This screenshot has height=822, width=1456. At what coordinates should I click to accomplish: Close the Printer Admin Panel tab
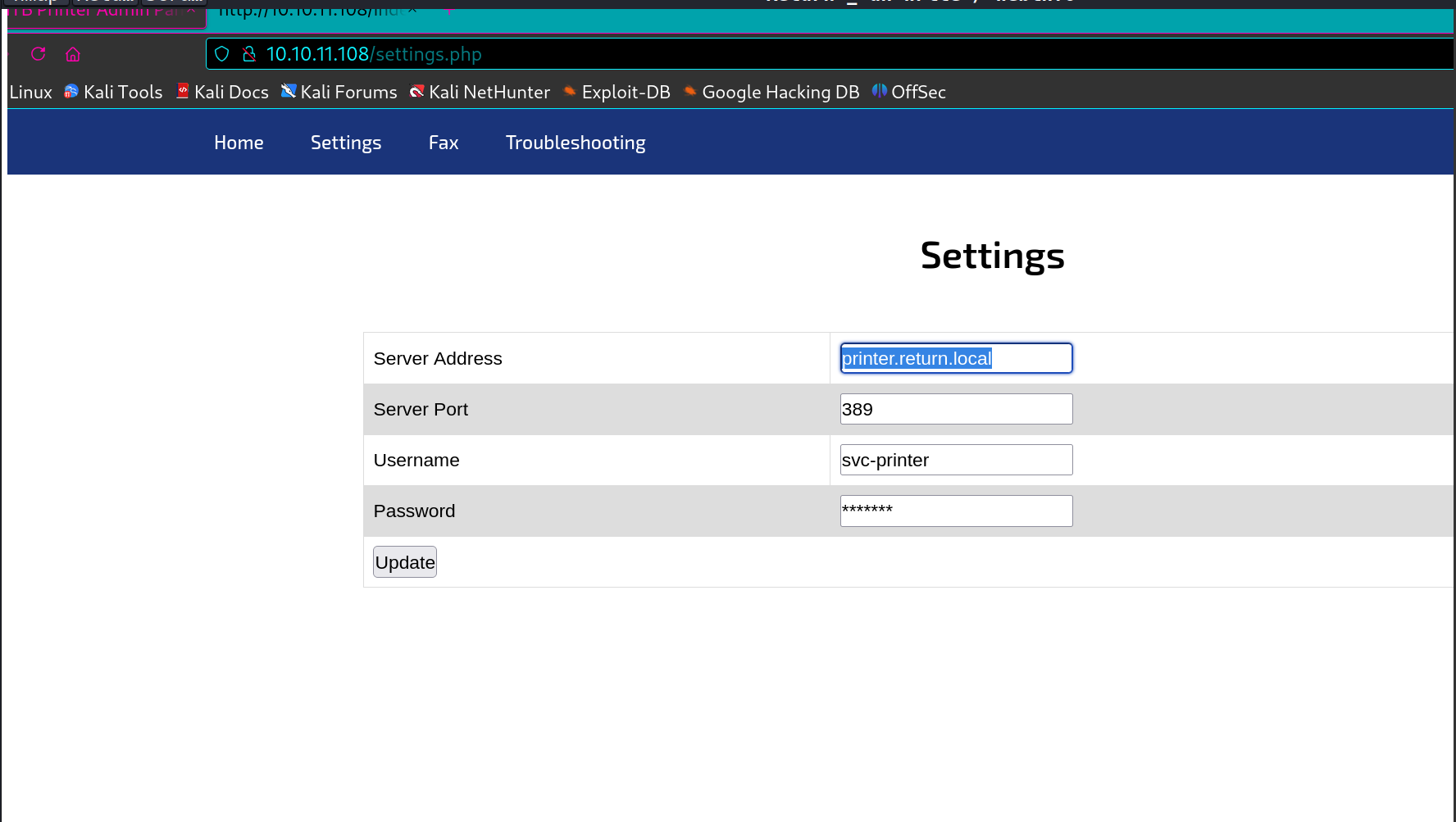(x=191, y=10)
